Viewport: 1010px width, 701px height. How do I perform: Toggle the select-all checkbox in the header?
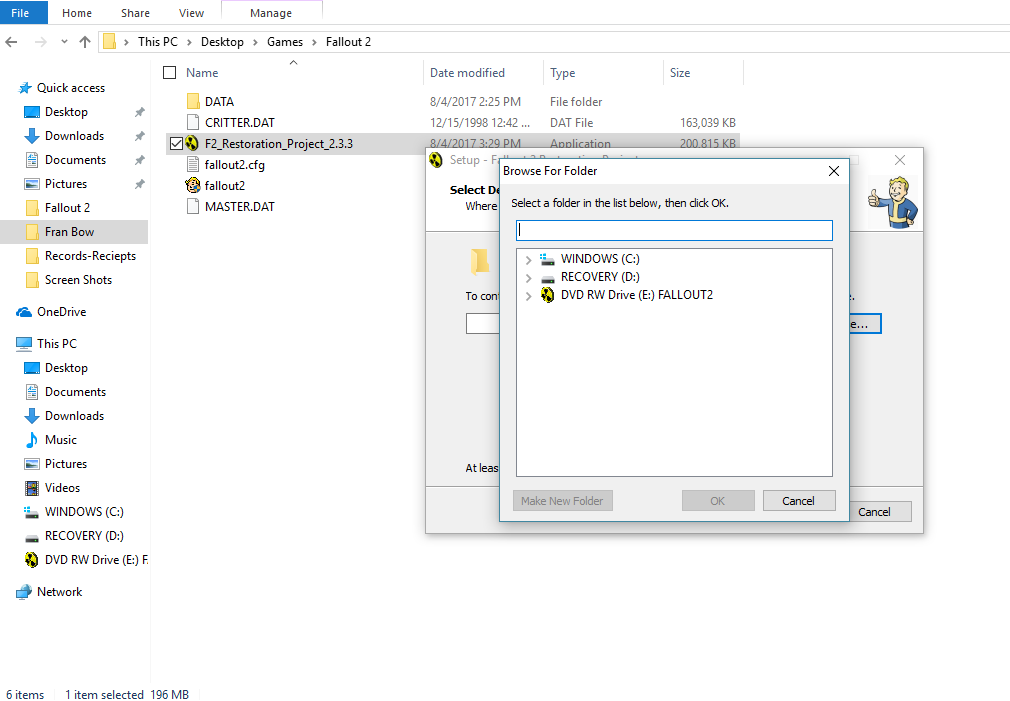pos(169,73)
